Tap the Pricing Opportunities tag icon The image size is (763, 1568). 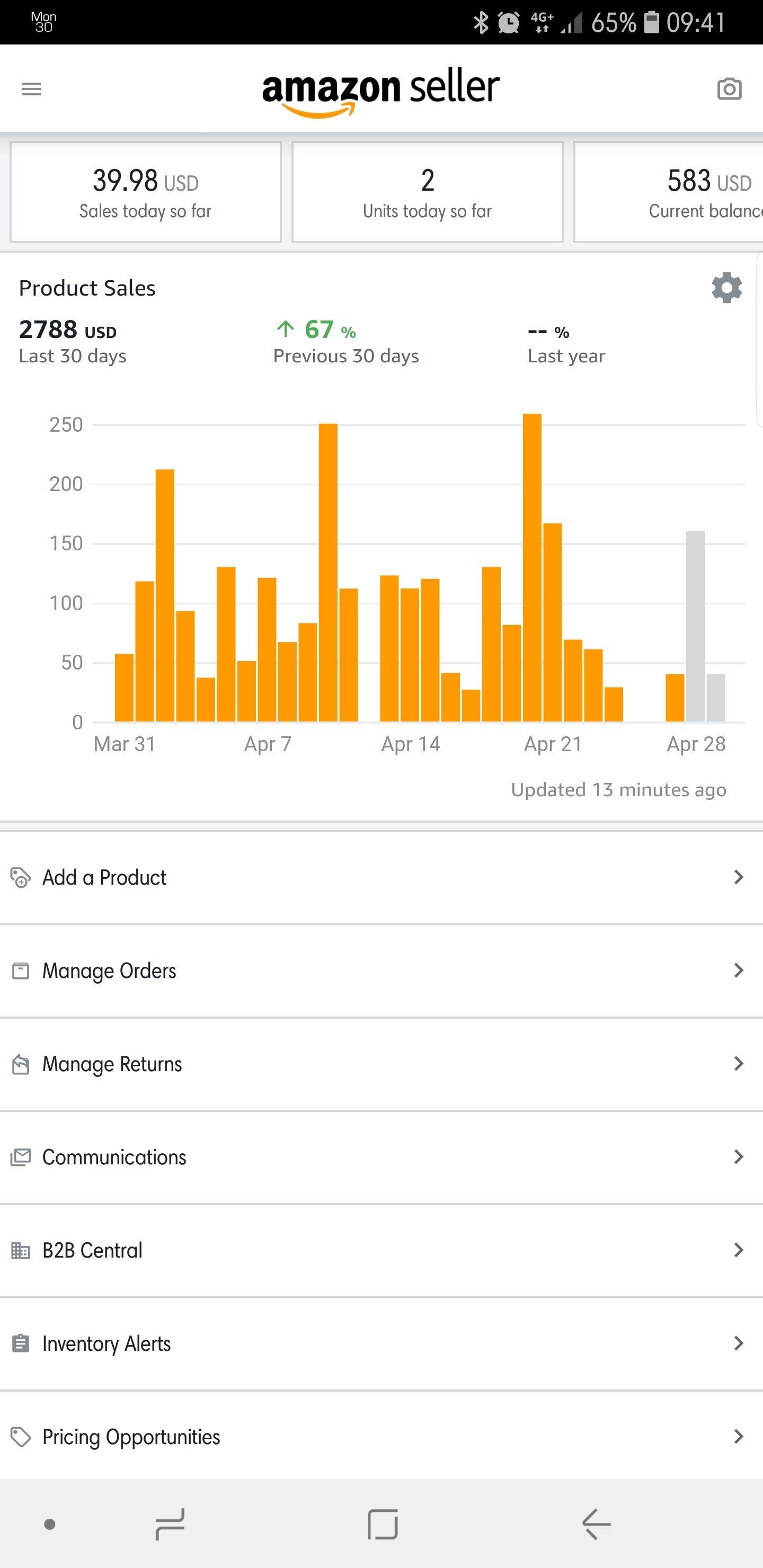(x=21, y=1437)
